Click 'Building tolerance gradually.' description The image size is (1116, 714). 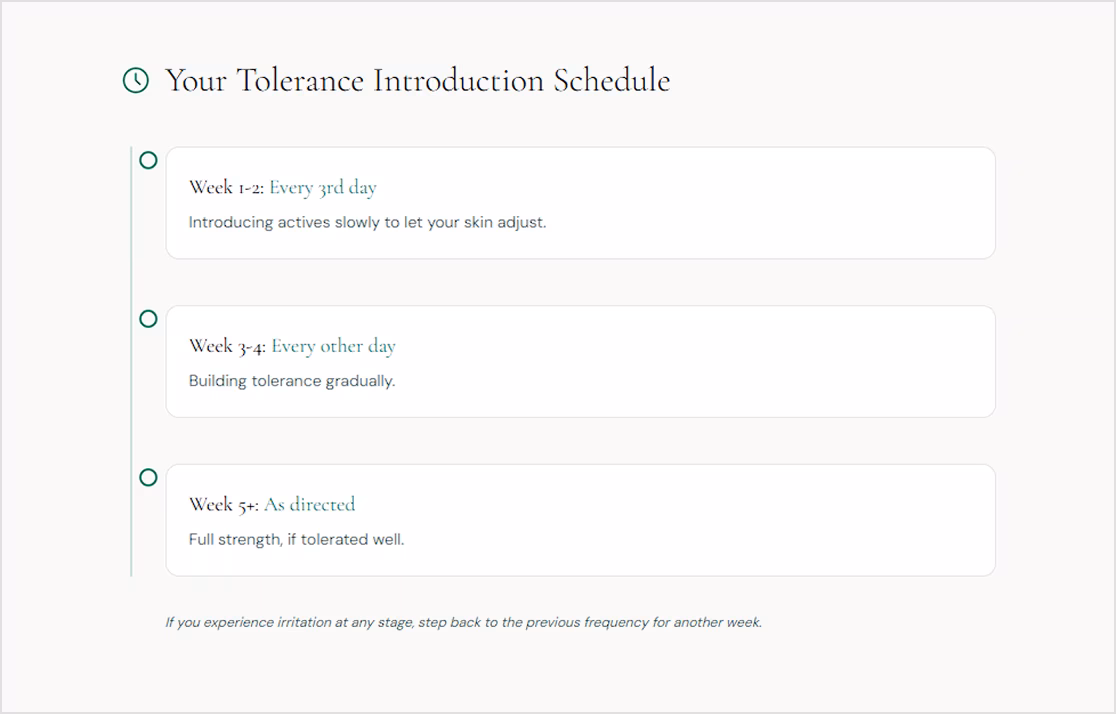click(x=292, y=381)
